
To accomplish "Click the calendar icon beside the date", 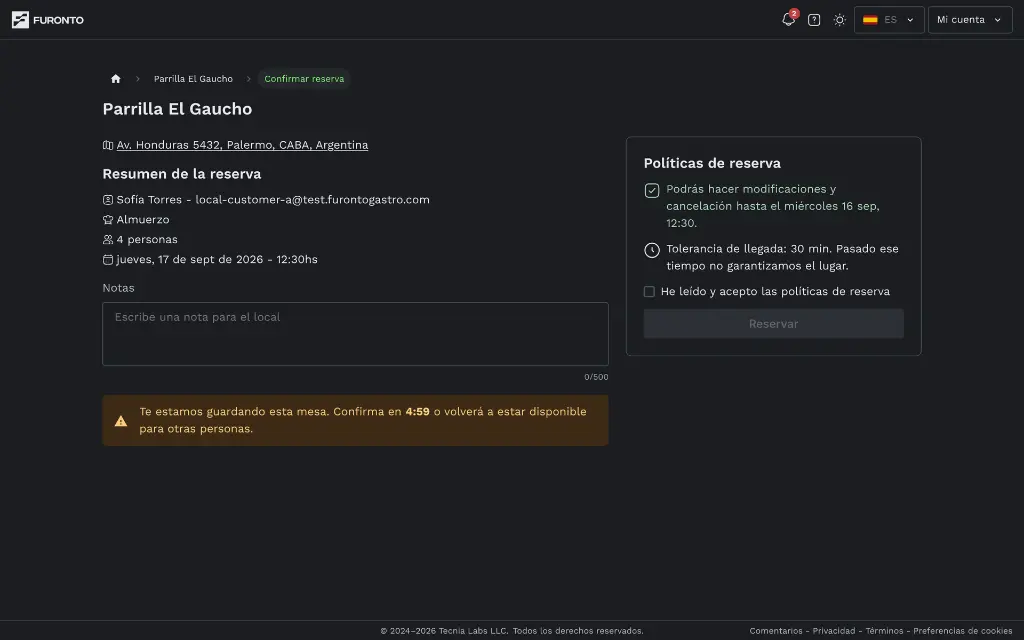I will [108, 259].
